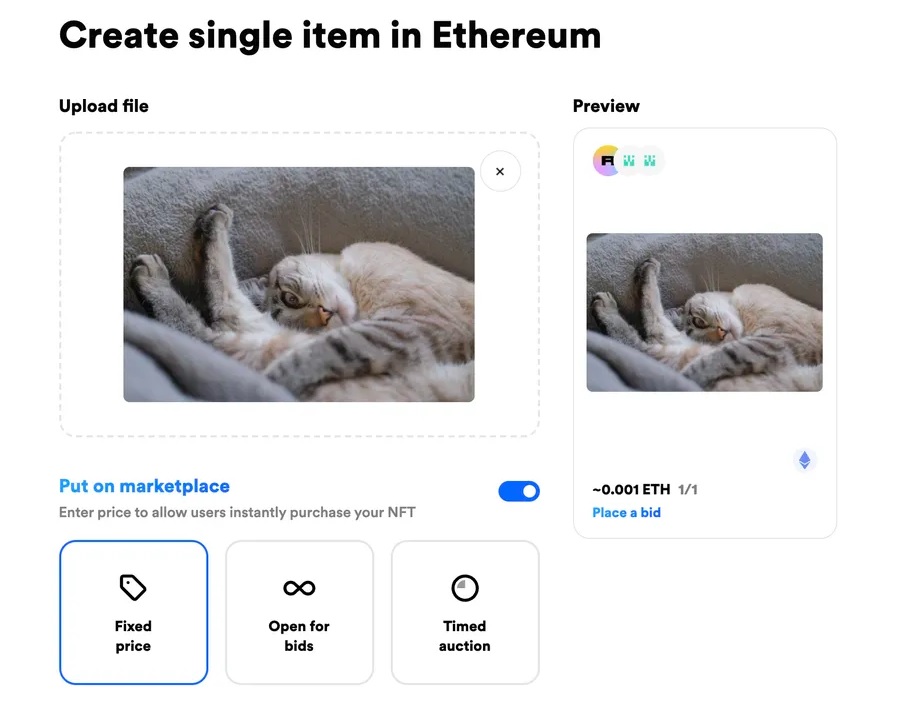Click the timed auction clock icon
The image size is (911, 701).
[x=465, y=588]
